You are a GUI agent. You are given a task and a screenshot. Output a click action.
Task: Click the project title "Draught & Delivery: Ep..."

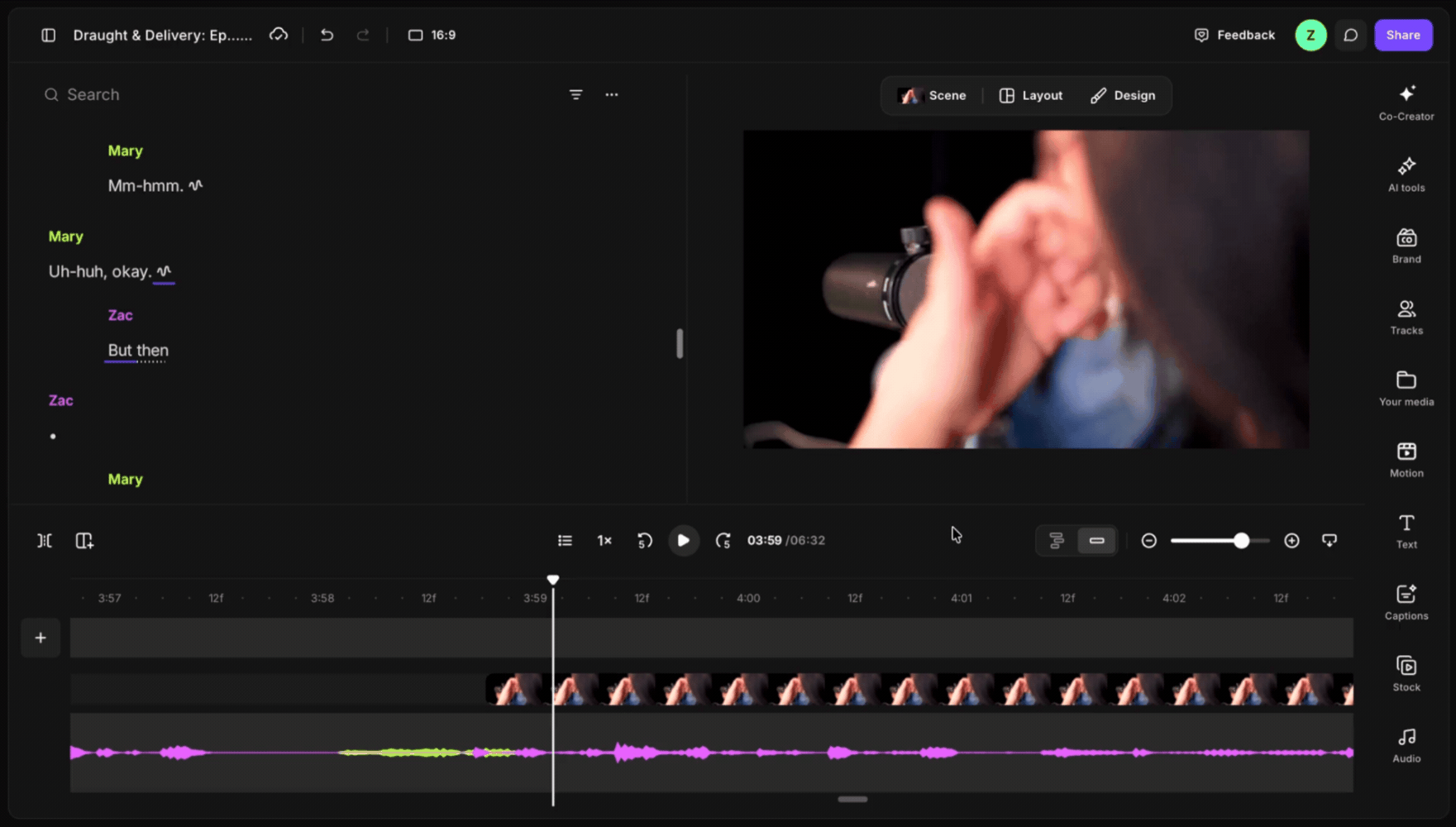(163, 35)
